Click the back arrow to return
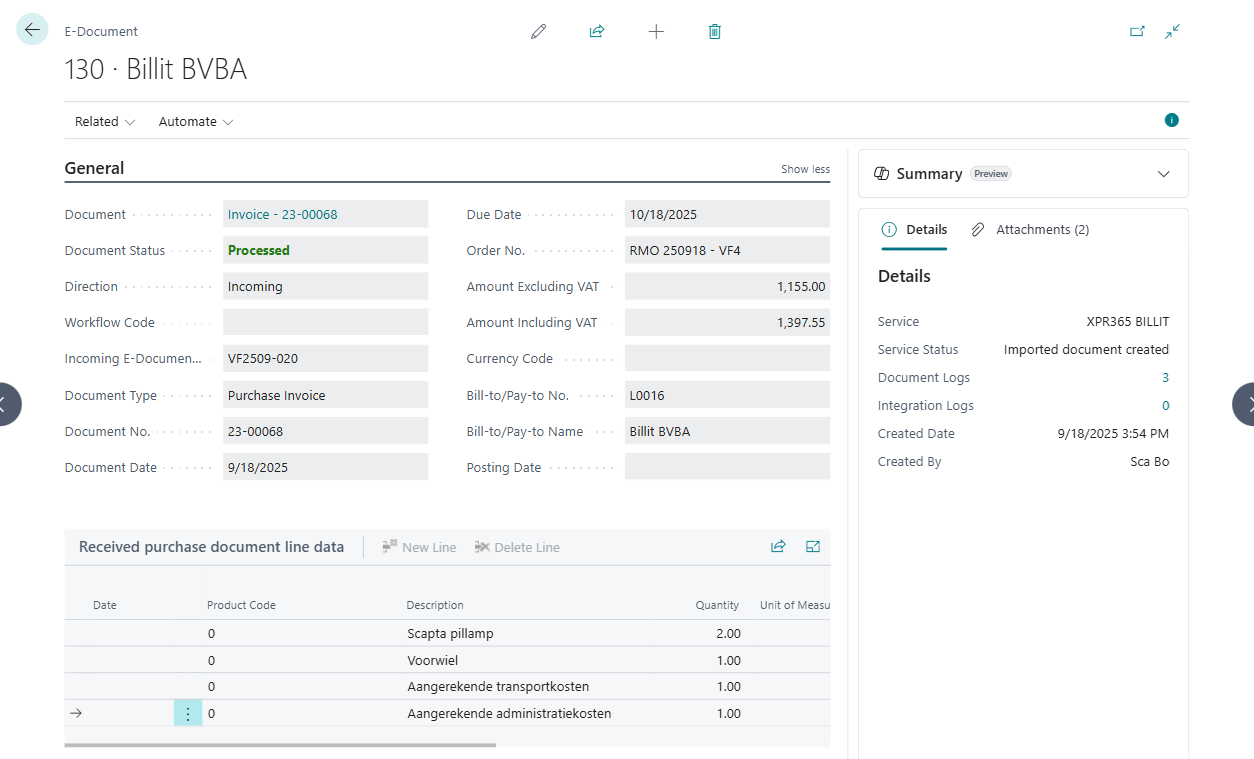Image resolution: width=1254 pixels, height=759 pixels. [x=31, y=29]
